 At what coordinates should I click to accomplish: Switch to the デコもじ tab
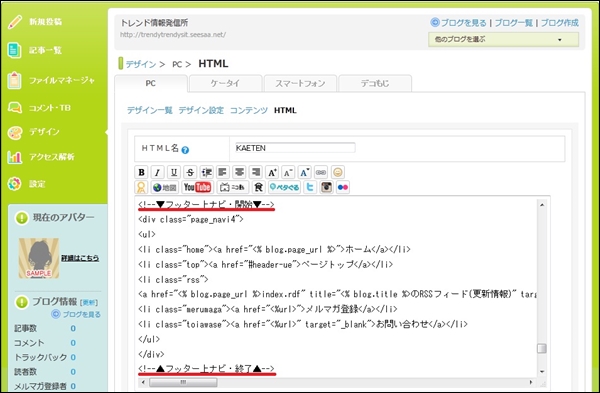pos(375,83)
